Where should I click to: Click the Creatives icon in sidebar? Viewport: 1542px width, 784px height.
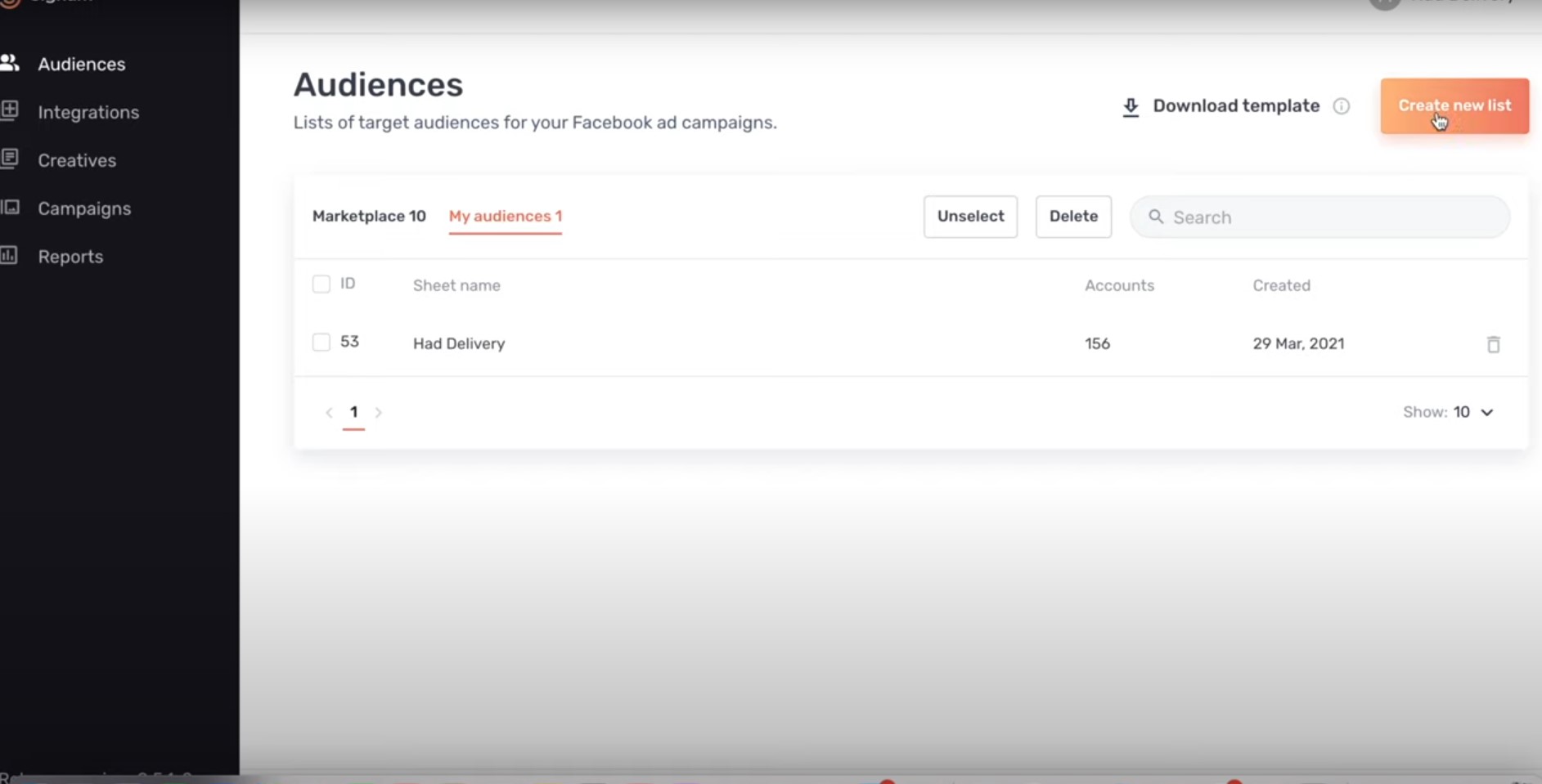tap(9, 159)
